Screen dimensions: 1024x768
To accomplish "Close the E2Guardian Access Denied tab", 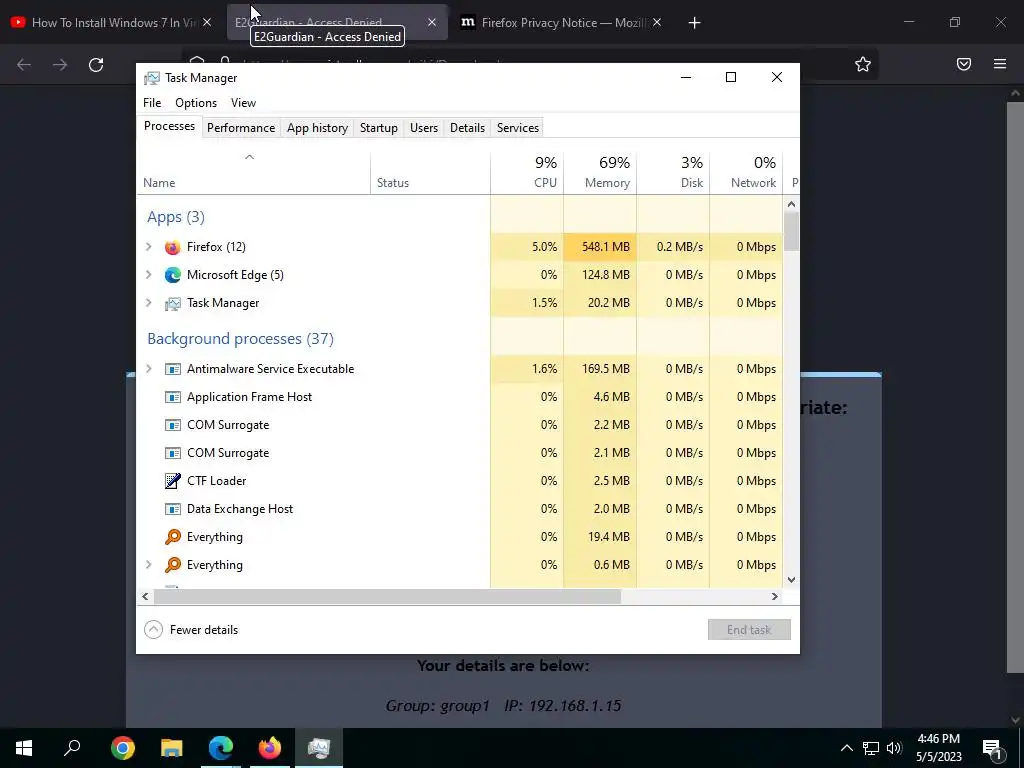I will tap(432, 22).
